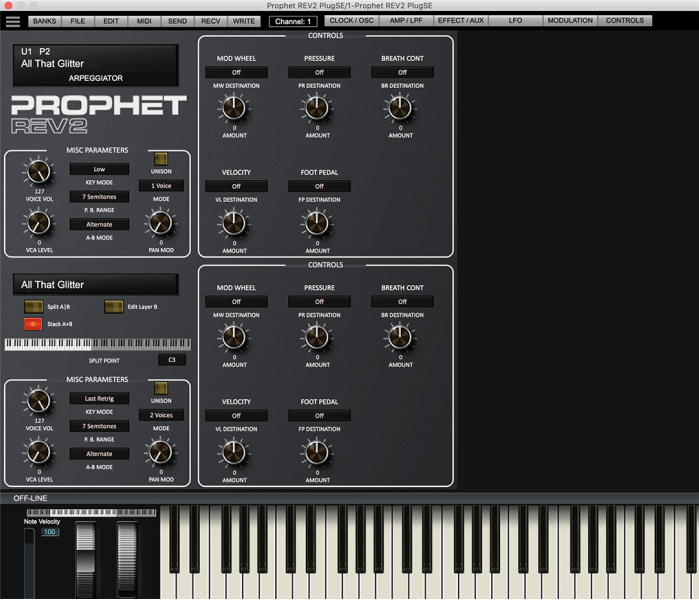The image size is (699, 600).
Task: Click lower Pan Mod knob
Action: [x=160, y=452]
